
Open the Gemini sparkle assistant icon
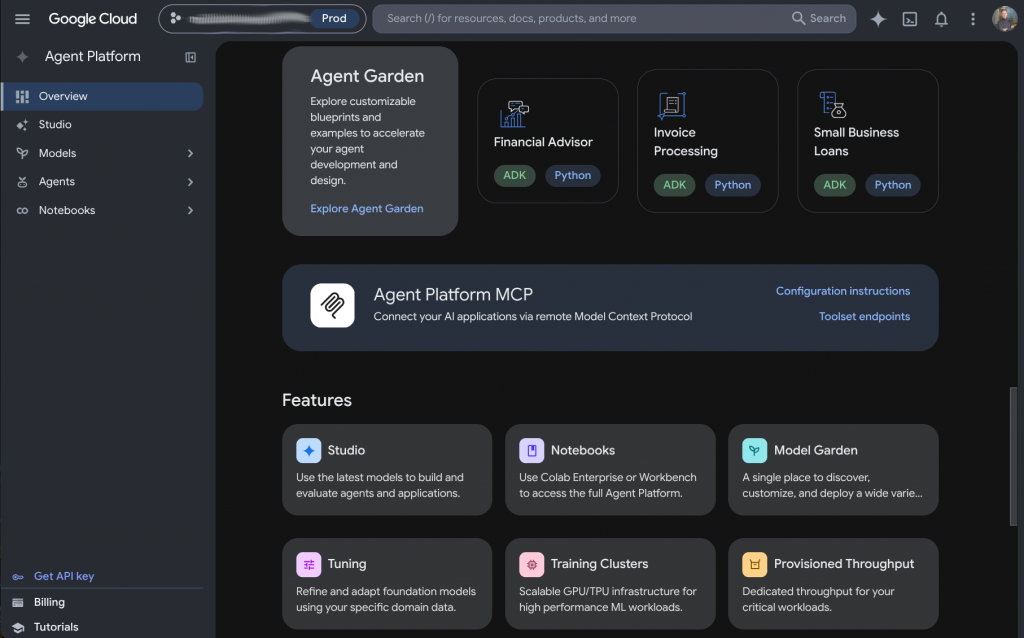click(x=878, y=19)
